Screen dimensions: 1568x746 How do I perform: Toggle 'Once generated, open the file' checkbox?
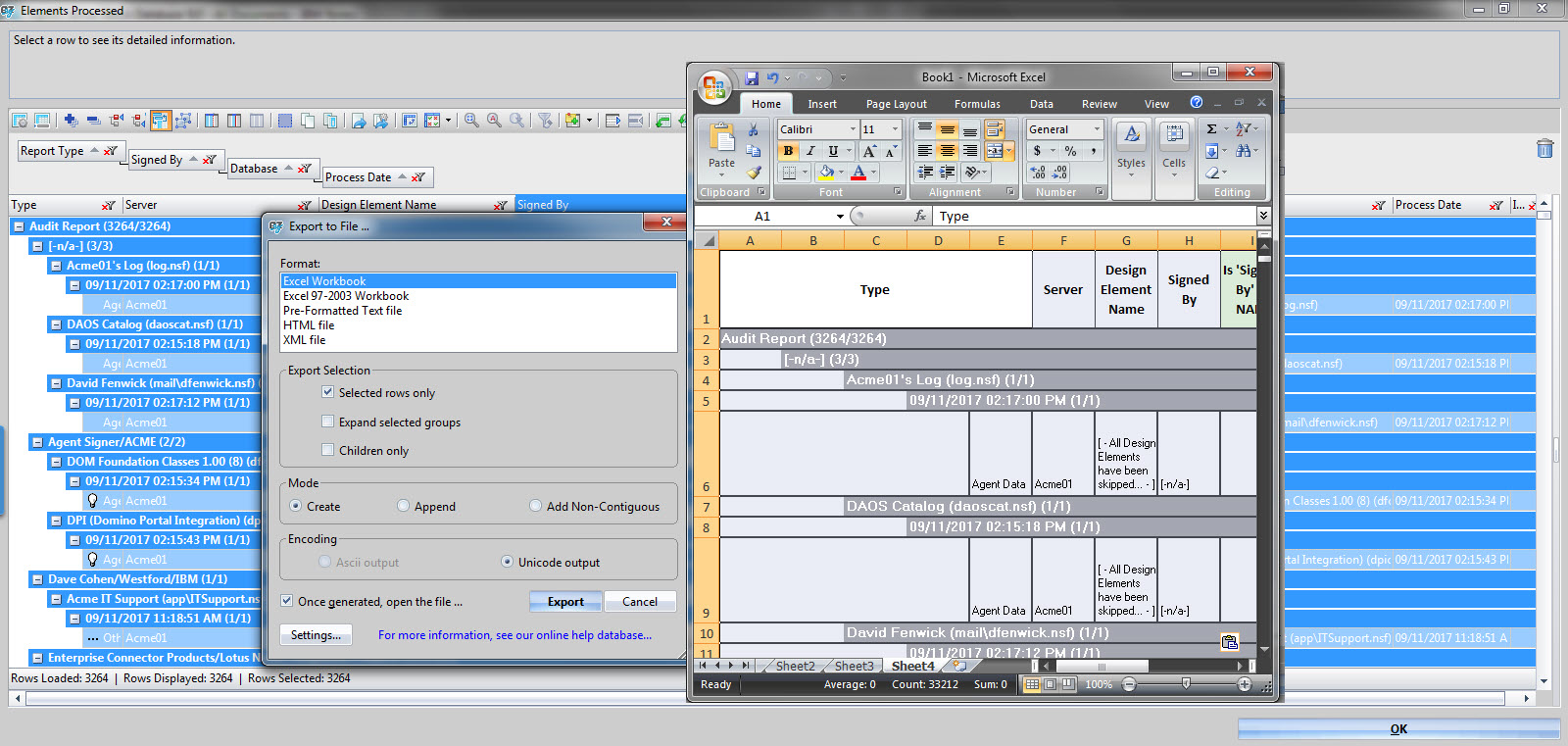(287, 601)
